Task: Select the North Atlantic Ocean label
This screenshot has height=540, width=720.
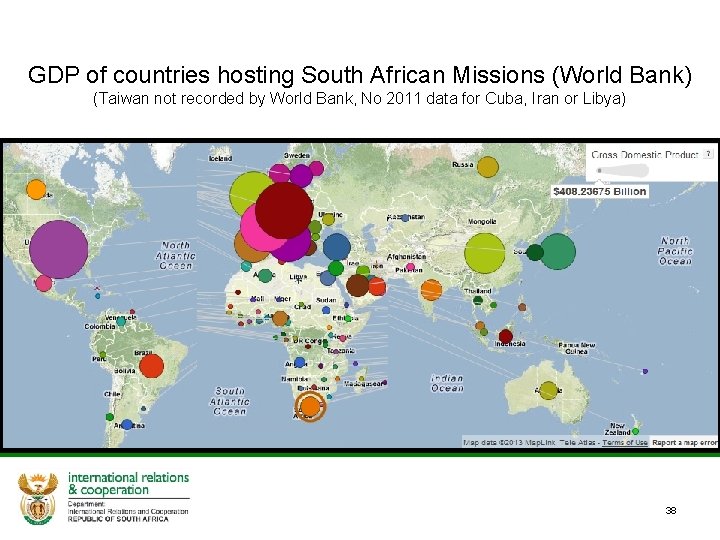Action: 176,256
